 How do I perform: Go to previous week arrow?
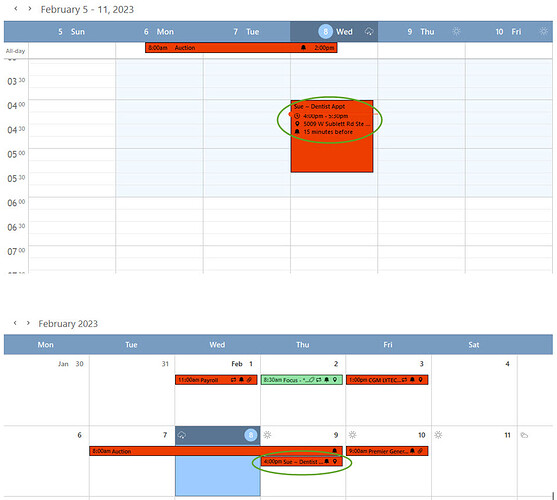coord(16,9)
